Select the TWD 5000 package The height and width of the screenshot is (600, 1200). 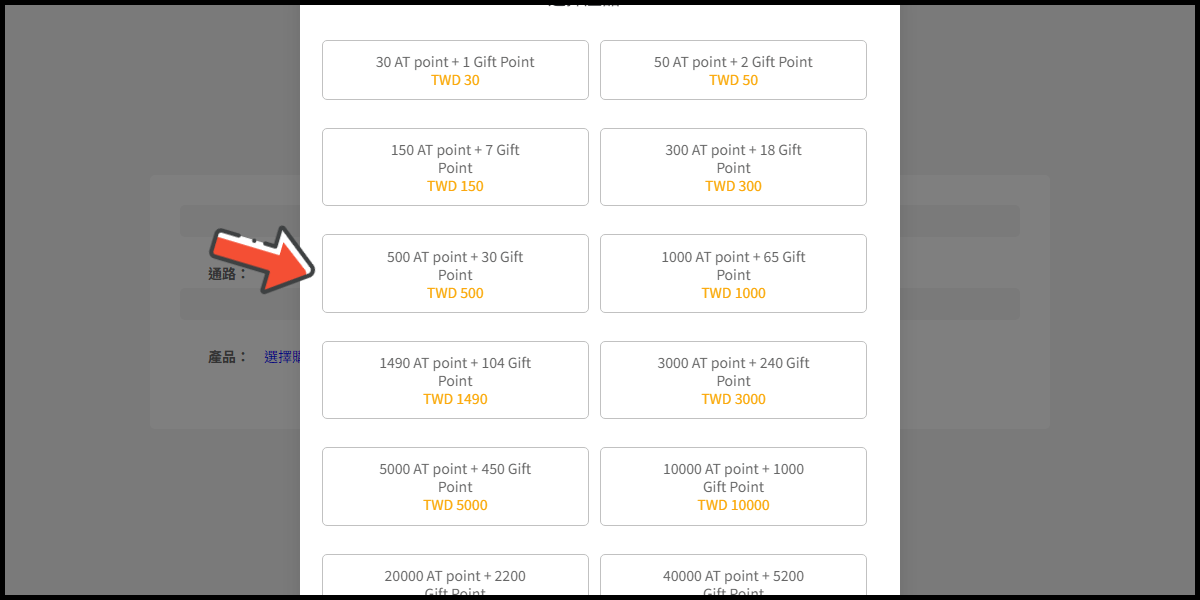pos(455,486)
